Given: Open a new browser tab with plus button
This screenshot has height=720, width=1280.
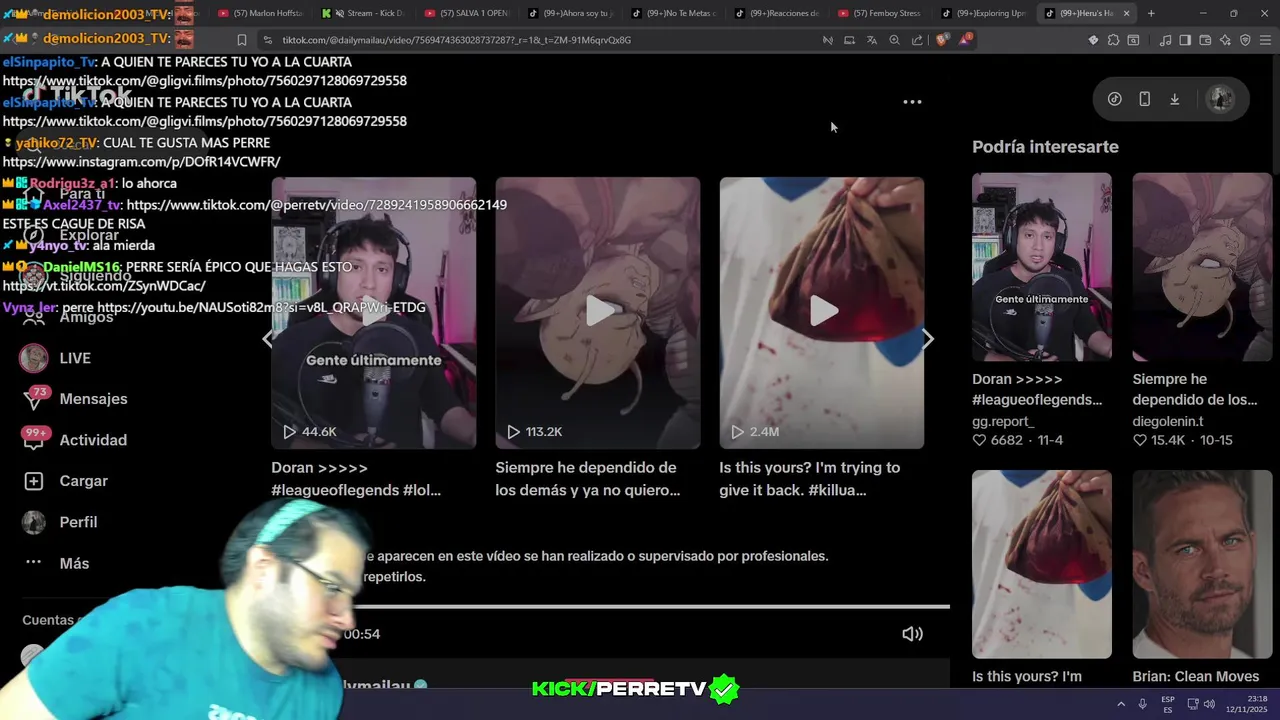Looking at the screenshot, I should click(1151, 13).
